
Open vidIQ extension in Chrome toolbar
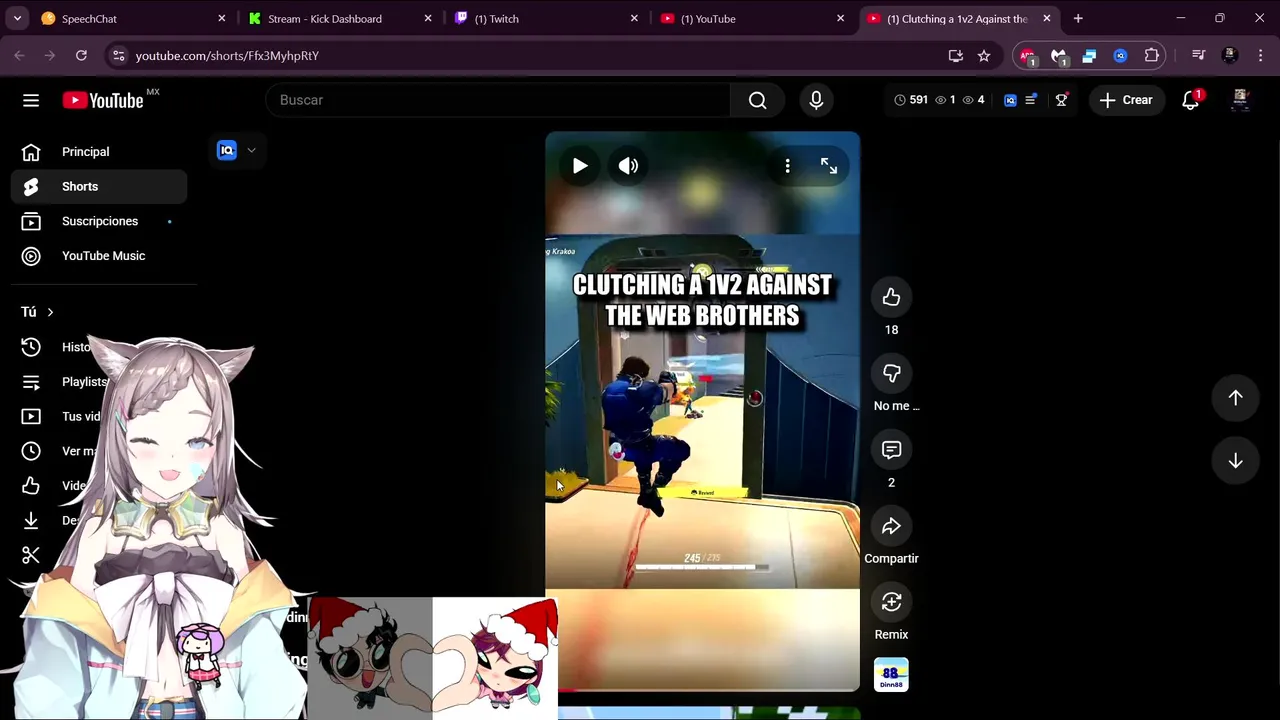tap(1120, 56)
